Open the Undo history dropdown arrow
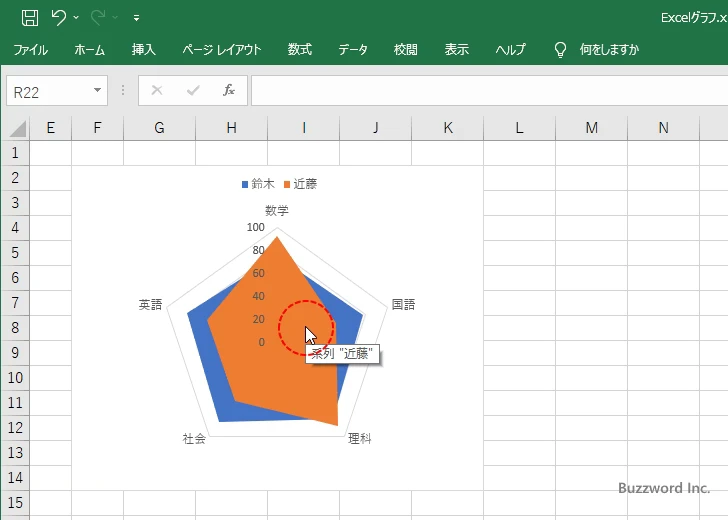Viewport: 728px width, 520px height. [x=76, y=18]
